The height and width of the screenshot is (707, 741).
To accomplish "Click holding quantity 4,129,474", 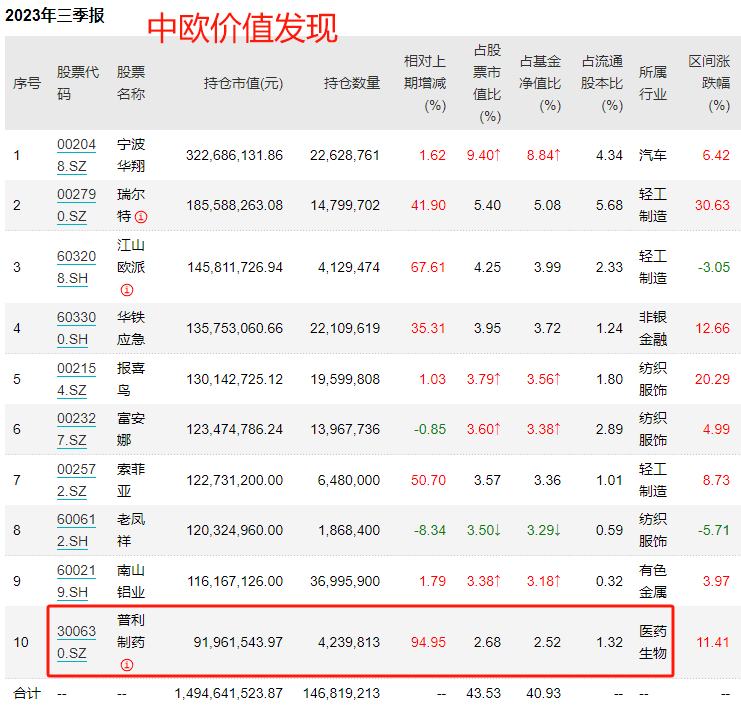I will pyautogui.click(x=349, y=267).
